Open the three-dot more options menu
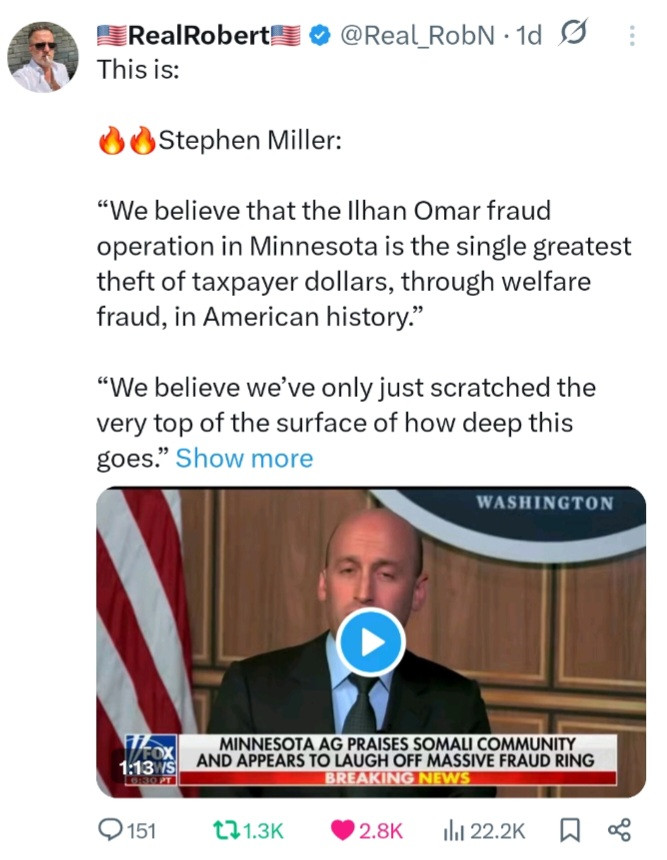Viewport: 667px width, 860px height. click(x=631, y=37)
